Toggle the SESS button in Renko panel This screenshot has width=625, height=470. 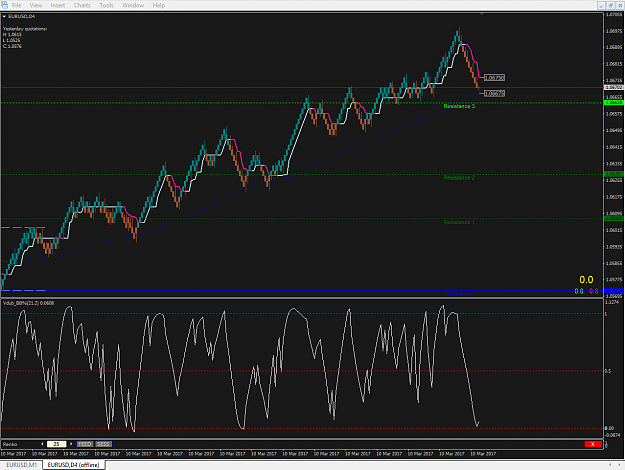[104, 444]
